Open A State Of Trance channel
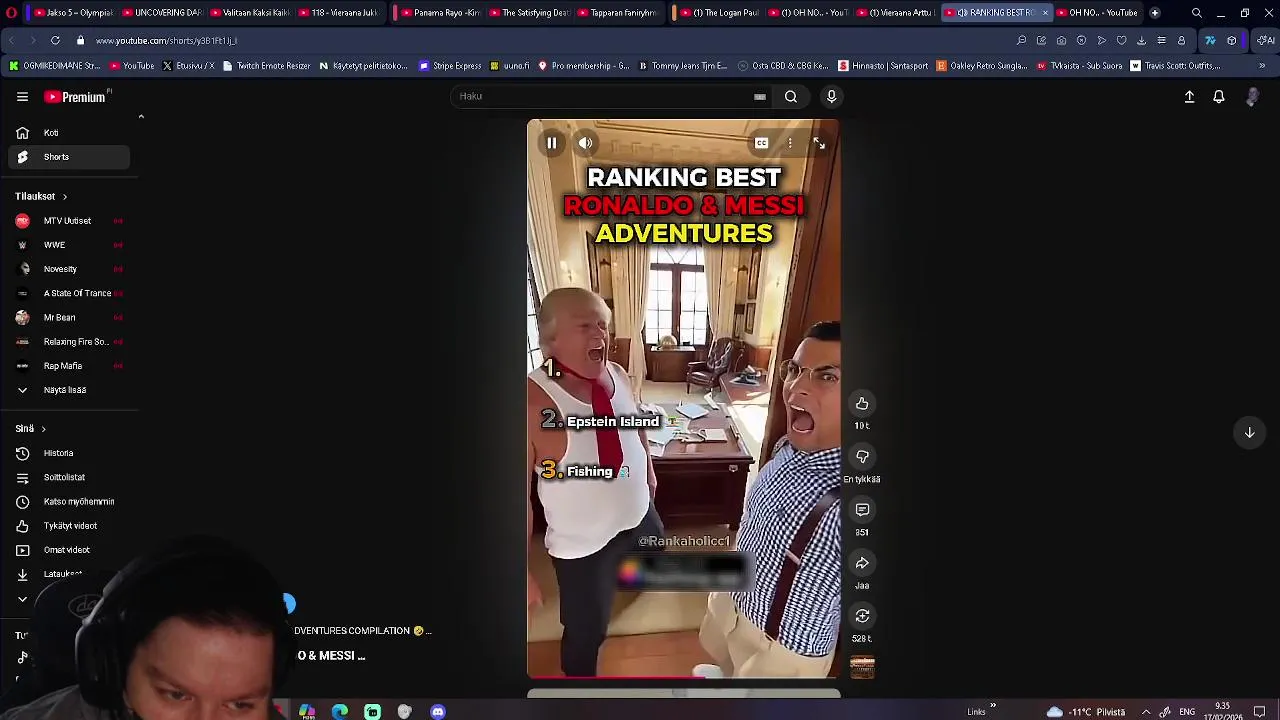Image resolution: width=1280 pixels, height=720 pixels. coord(68,293)
